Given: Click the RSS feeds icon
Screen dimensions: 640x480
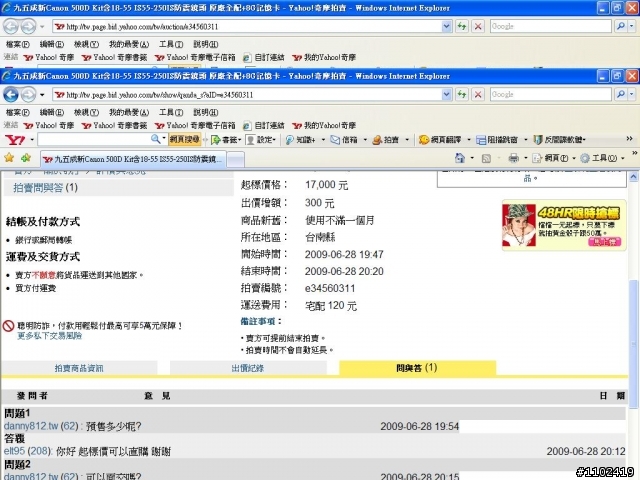Looking at the screenshot, I should coord(486,158).
